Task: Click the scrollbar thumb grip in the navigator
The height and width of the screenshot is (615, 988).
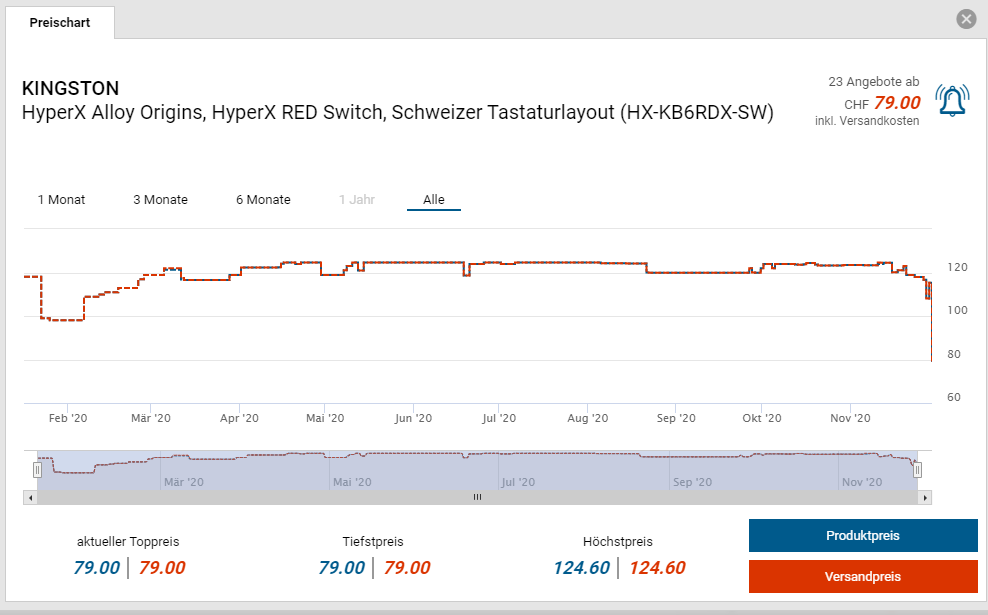Action: click(477, 497)
